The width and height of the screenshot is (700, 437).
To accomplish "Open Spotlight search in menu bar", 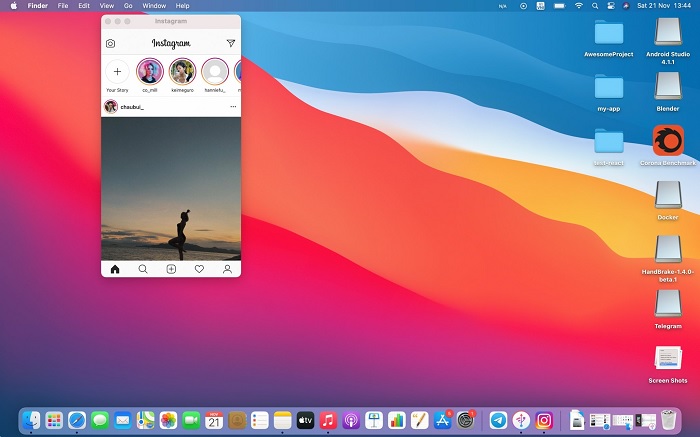I will pyautogui.click(x=595, y=6).
